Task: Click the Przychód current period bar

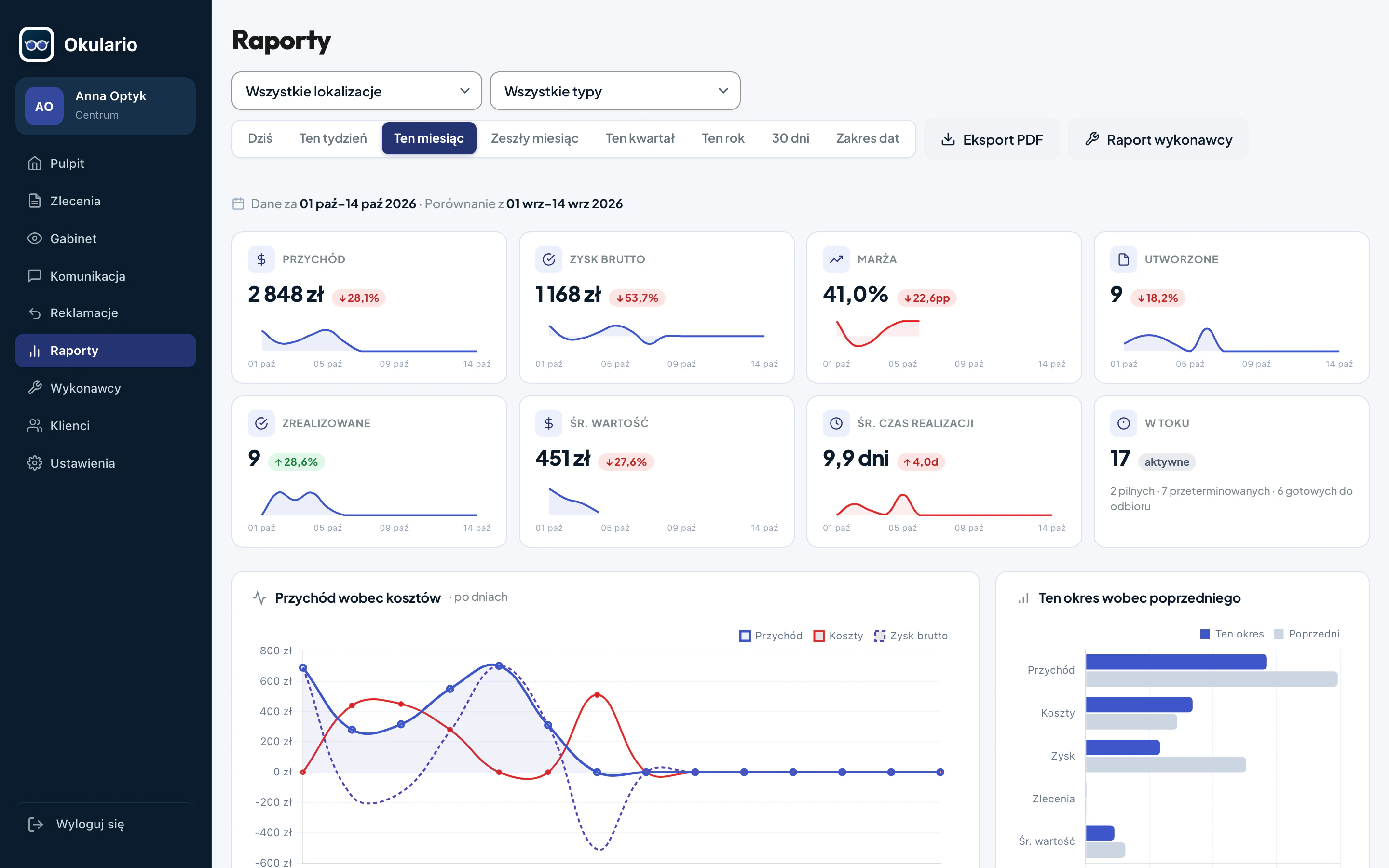Action: tap(1176, 662)
